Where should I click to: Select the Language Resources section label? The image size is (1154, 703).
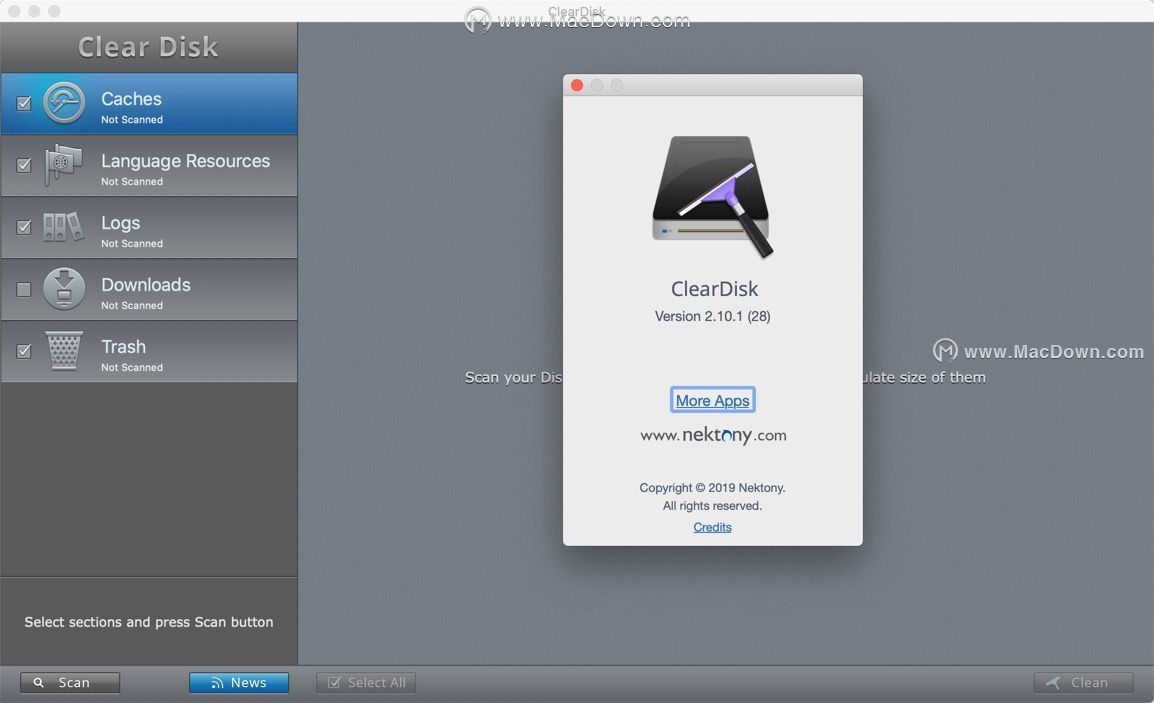(185, 161)
